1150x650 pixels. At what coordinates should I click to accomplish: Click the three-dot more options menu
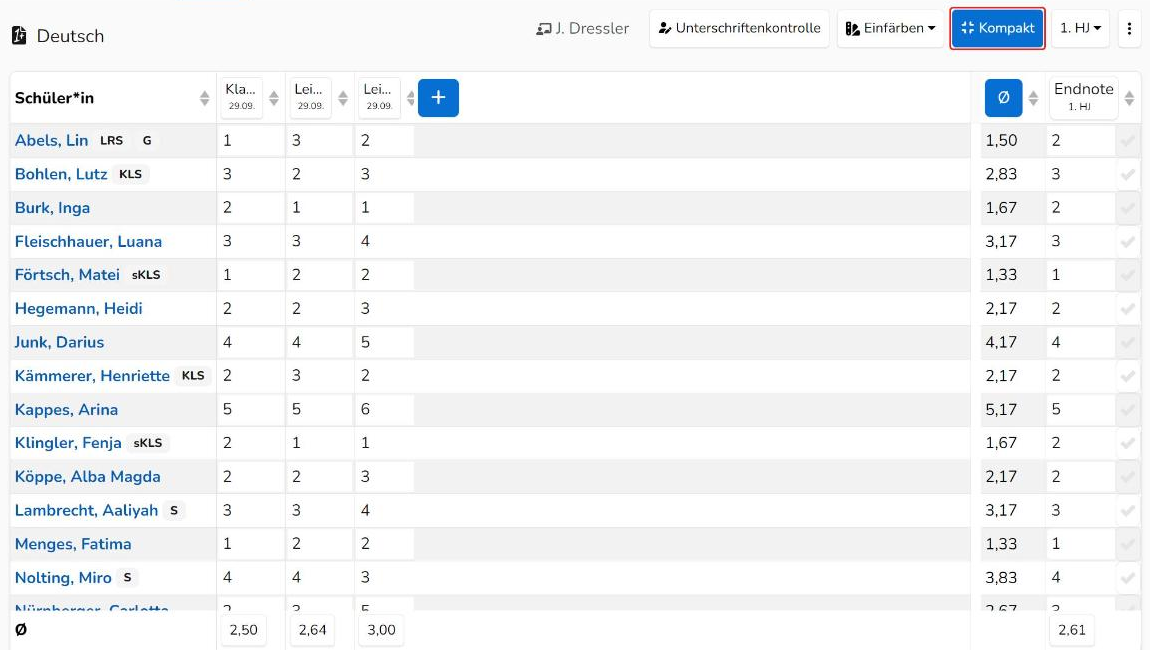click(1129, 29)
